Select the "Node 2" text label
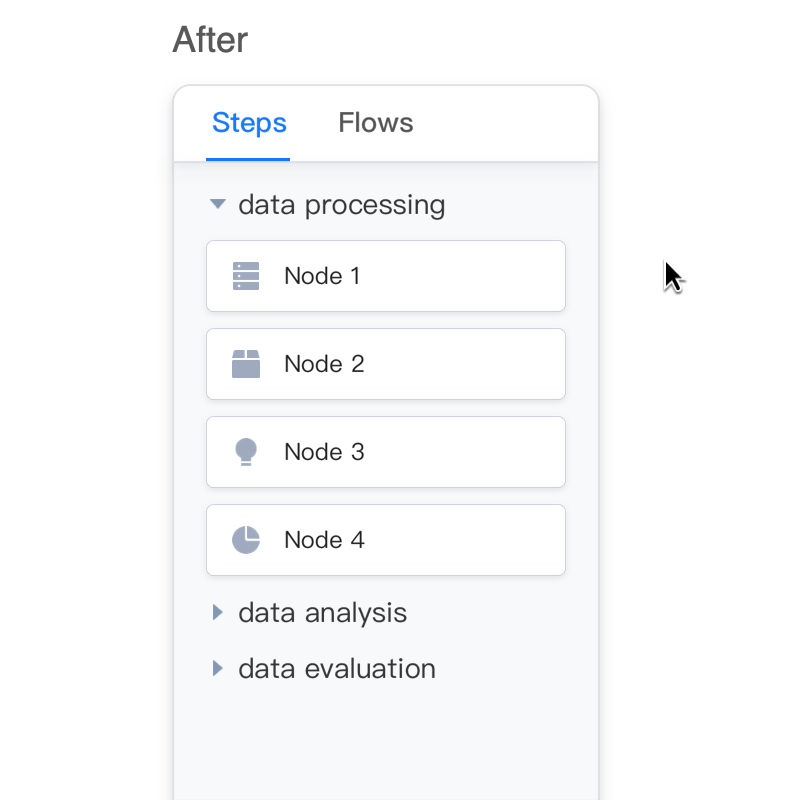800x800 pixels. coord(324,364)
